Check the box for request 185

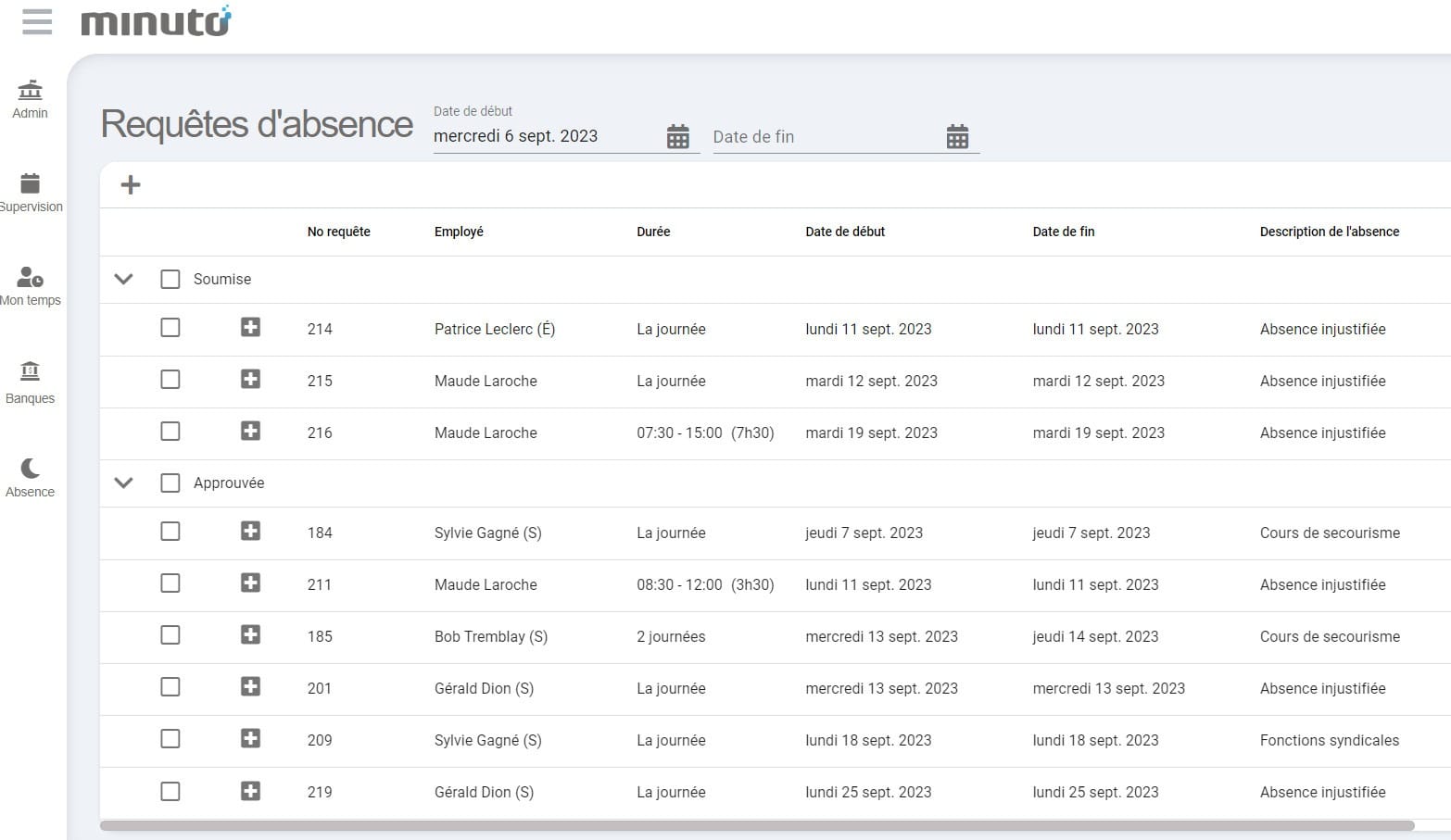(170, 635)
